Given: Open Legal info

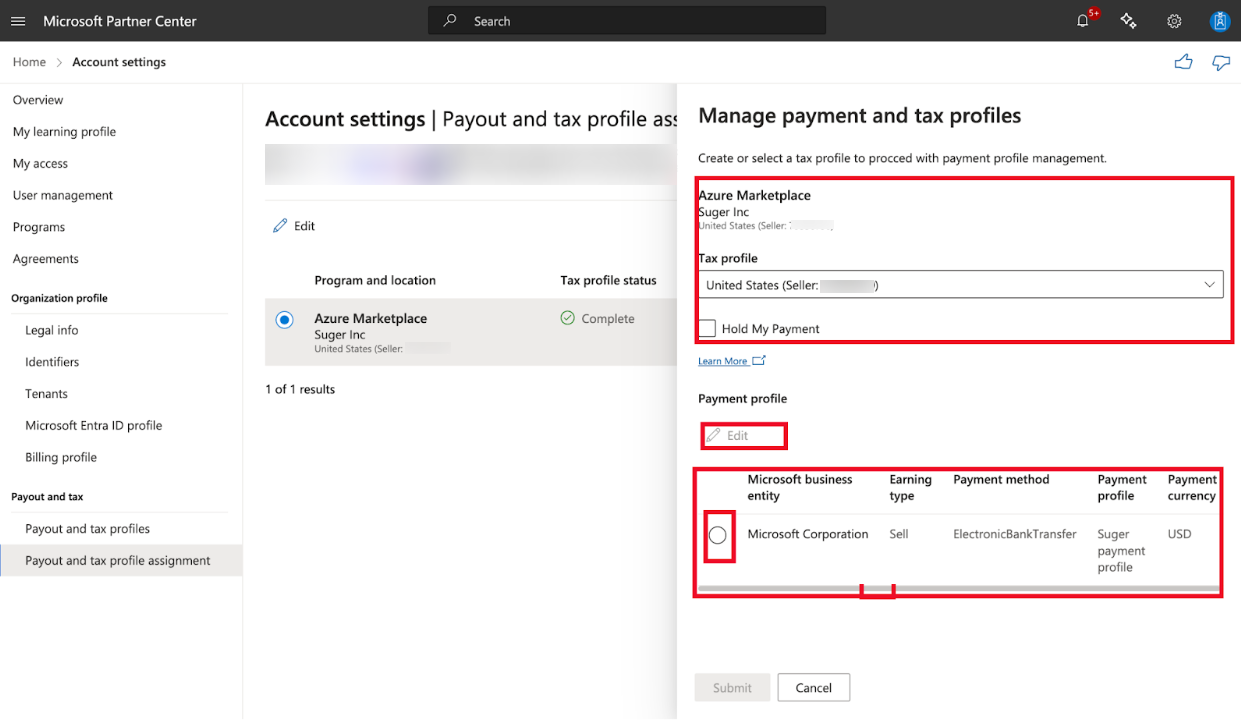Looking at the screenshot, I should click(x=52, y=330).
